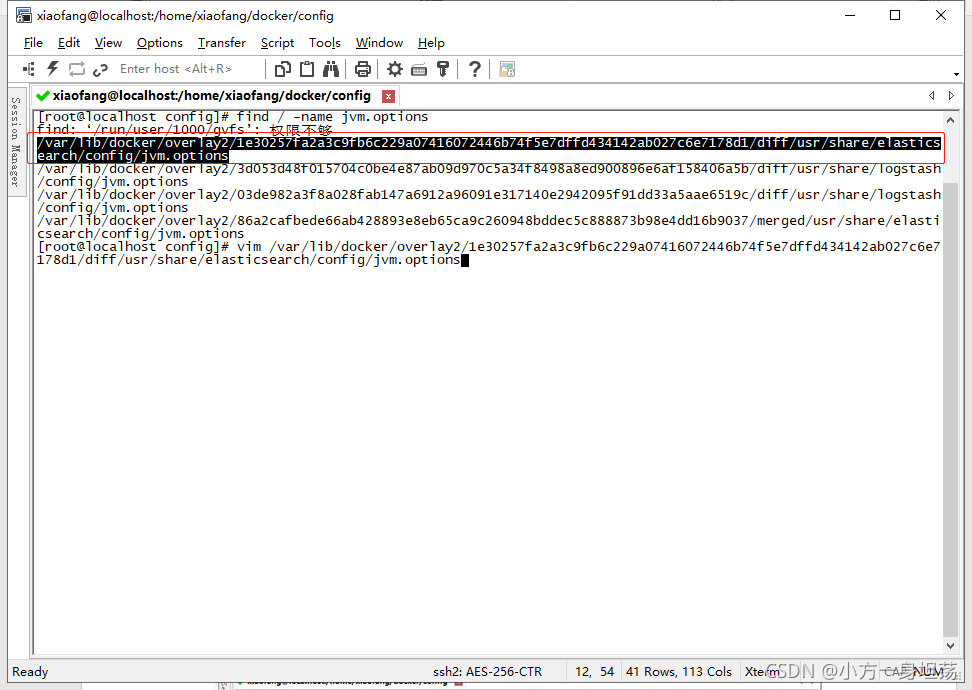Viewport: 972px width, 690px height.
Task: Maximize the SecureCRT window
Action: tap(895, 15)
